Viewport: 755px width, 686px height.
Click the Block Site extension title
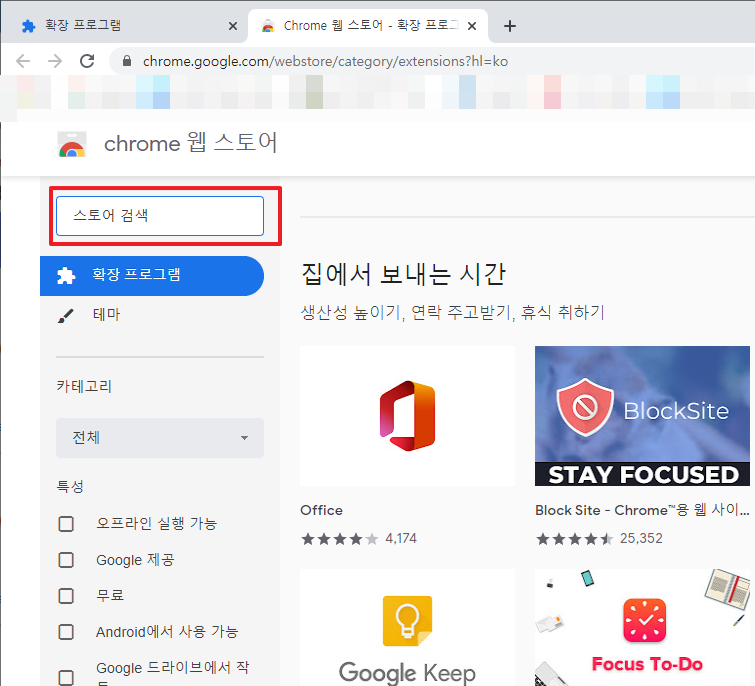coord(642,510)
